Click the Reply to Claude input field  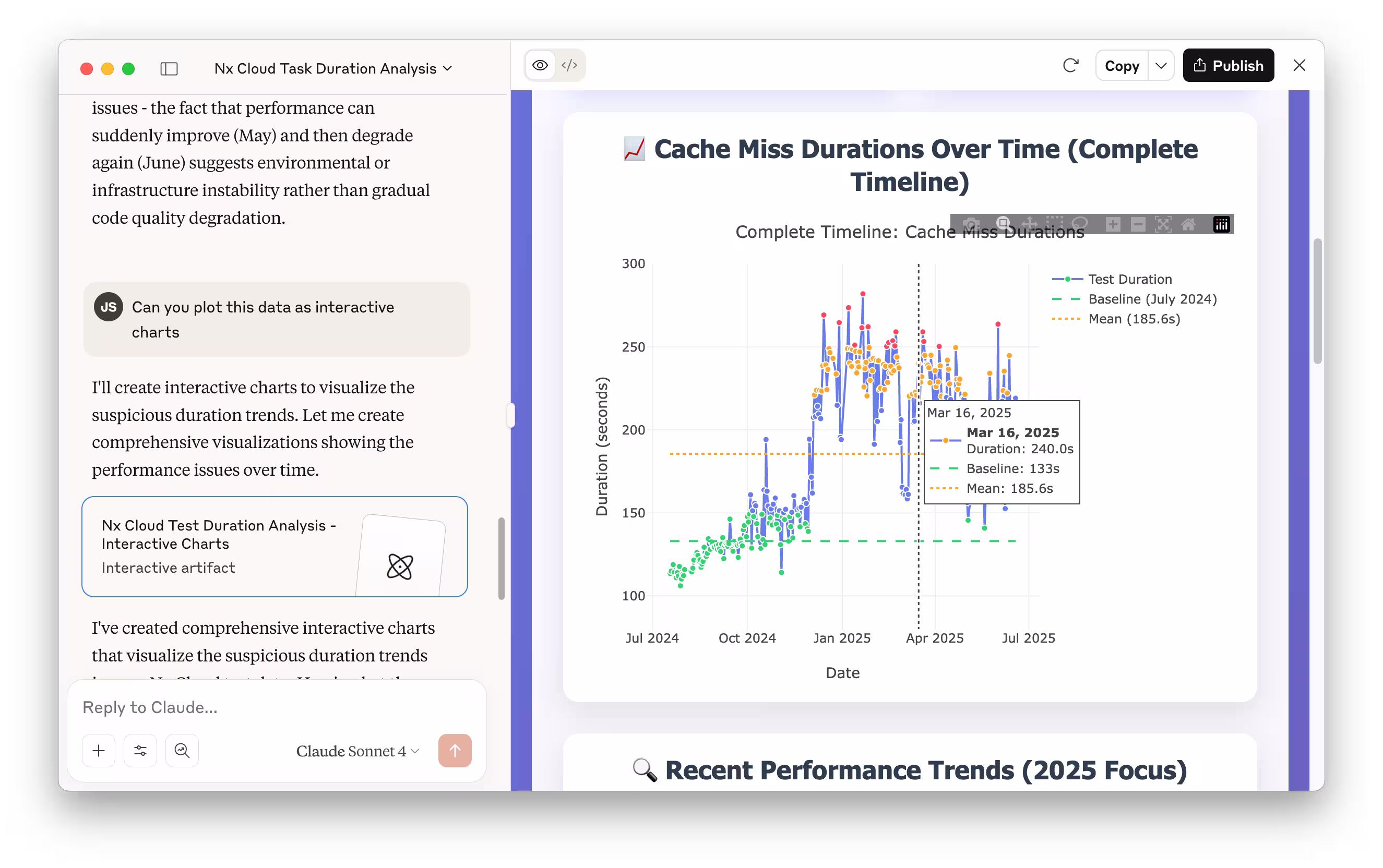(x=276, y=707)
